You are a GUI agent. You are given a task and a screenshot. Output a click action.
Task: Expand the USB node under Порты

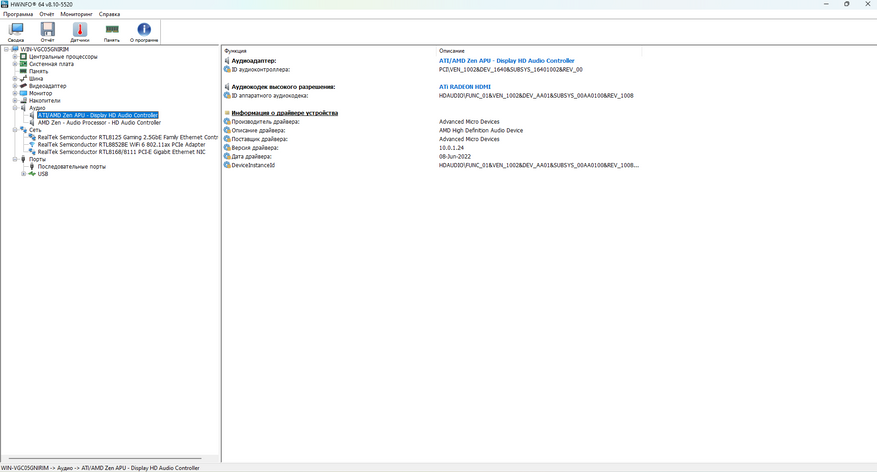point(23,174)
